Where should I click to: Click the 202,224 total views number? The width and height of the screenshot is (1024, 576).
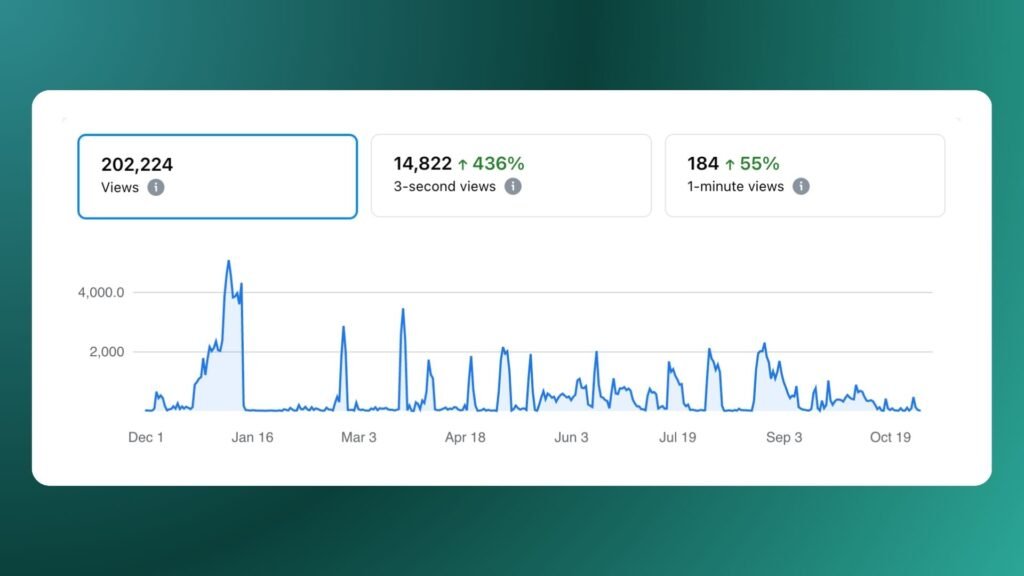(138, 164)
